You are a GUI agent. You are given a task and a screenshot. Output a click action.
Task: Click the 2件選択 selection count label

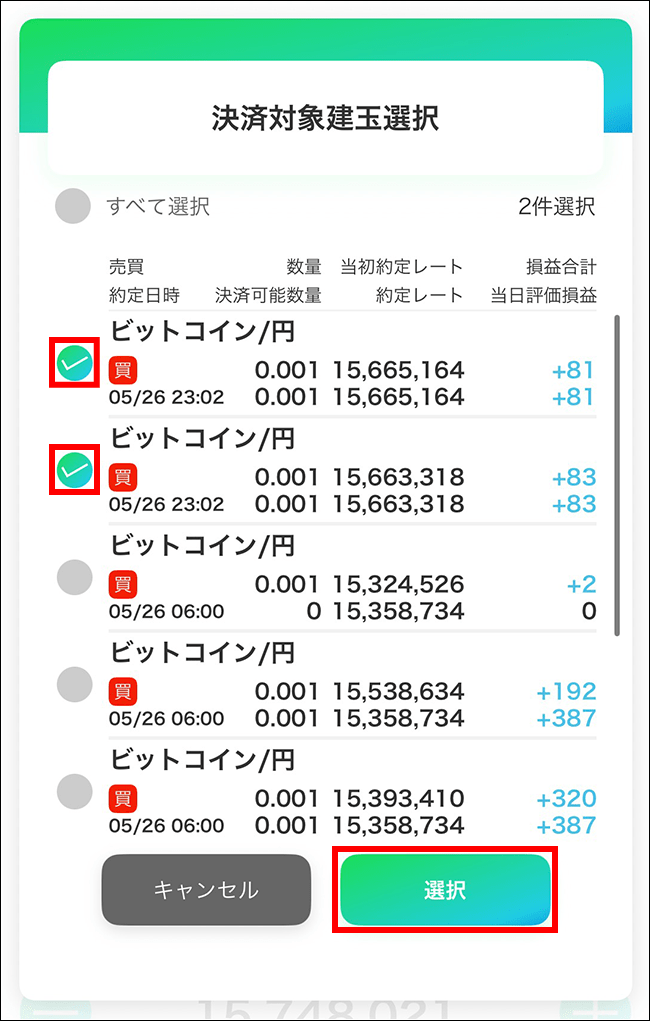557,207
